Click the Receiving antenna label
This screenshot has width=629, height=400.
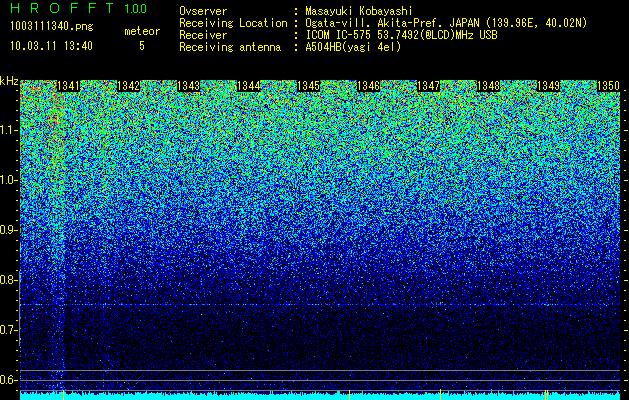coord(230,47)
